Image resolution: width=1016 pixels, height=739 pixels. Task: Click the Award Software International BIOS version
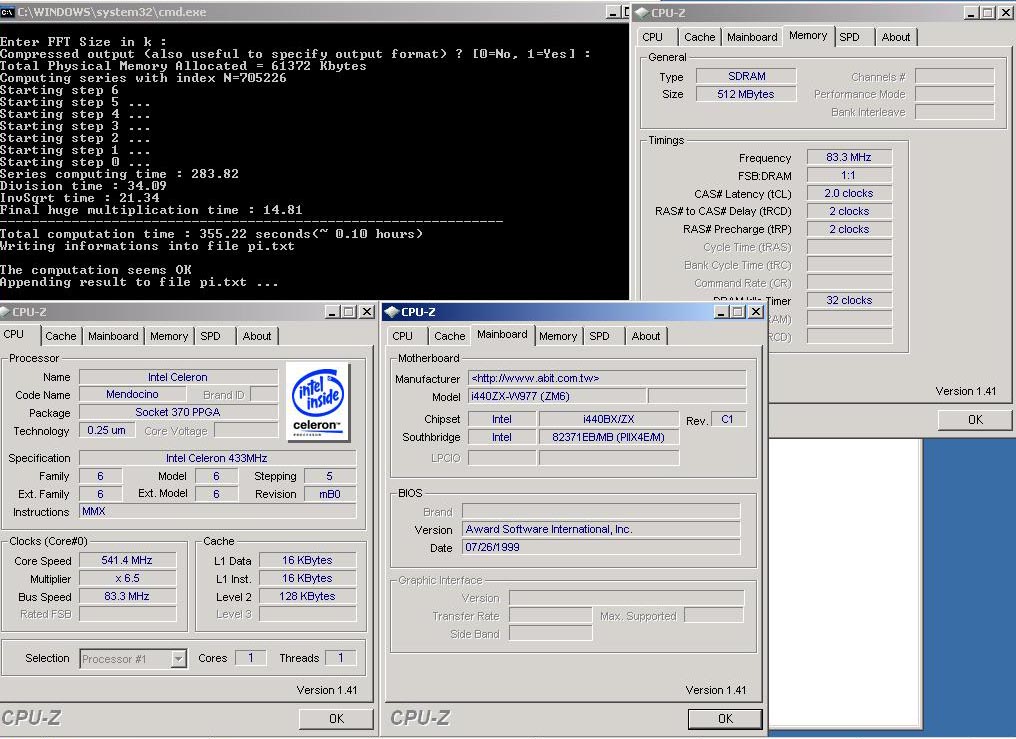coord(601,529)
